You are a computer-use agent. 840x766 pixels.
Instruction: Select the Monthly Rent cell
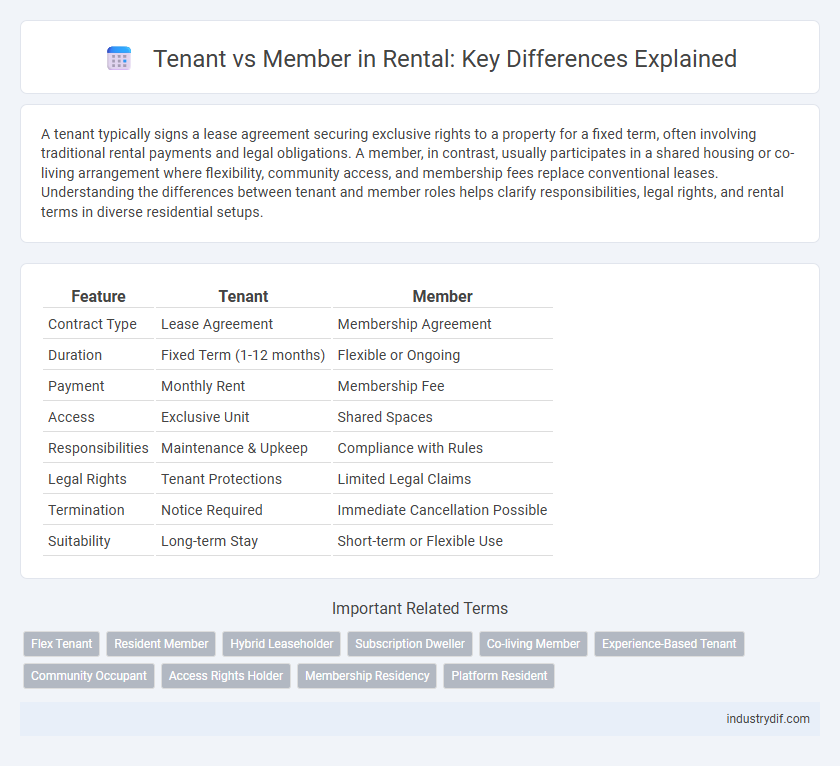click(x=203, y=386)
